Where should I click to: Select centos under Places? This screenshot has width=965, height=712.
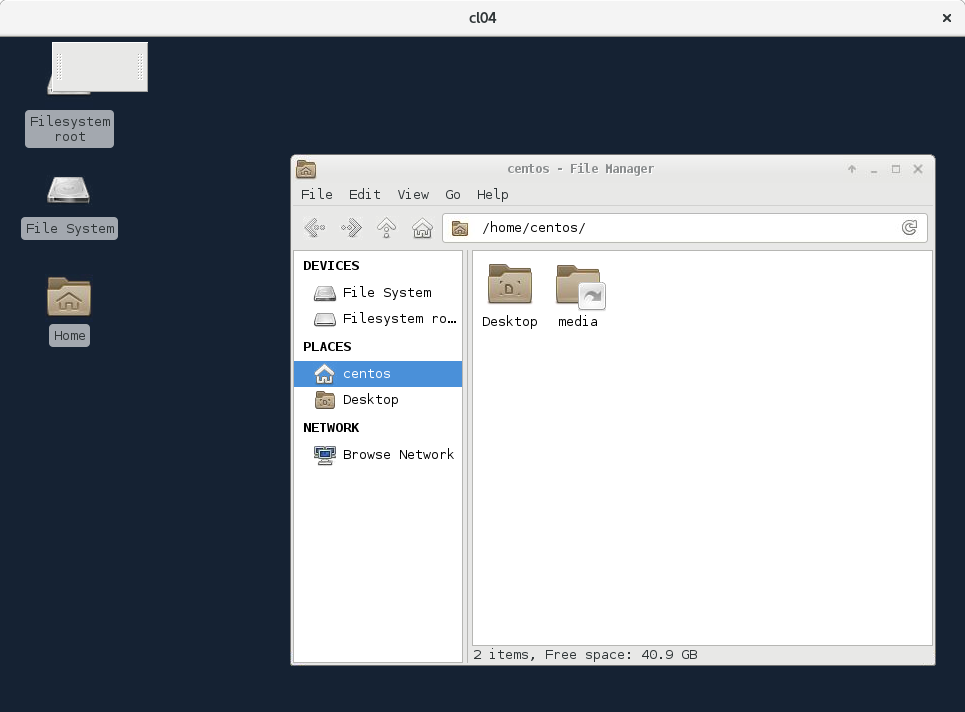[378, 374]
